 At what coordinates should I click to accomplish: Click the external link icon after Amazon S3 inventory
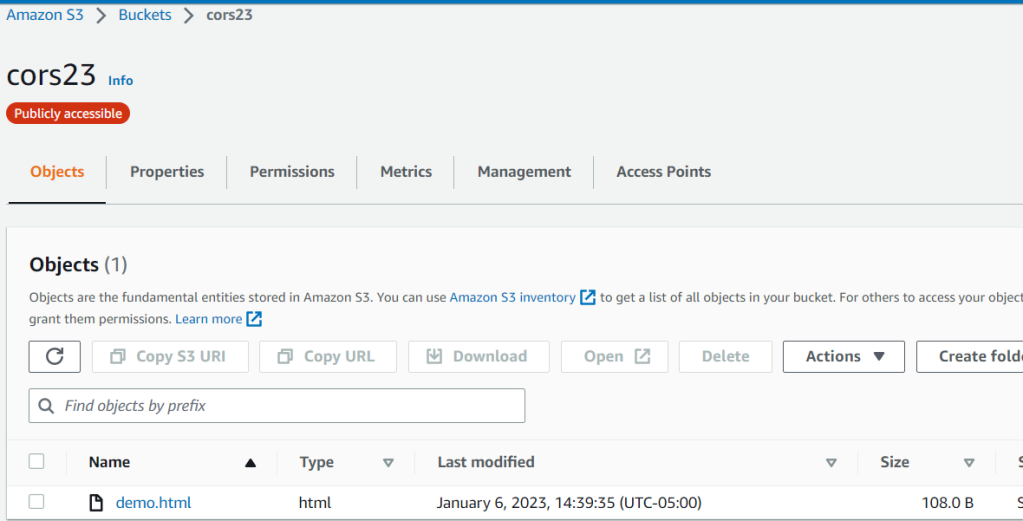[588, 297]
